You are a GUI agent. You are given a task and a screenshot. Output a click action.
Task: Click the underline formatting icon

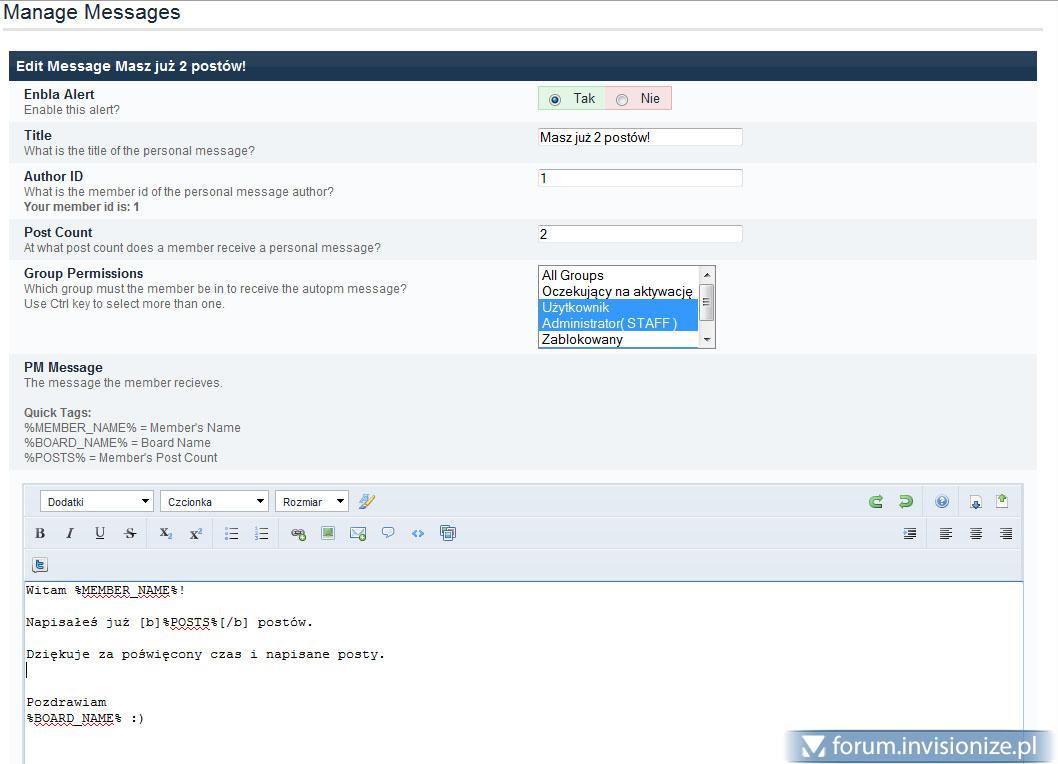click(100, 534)
